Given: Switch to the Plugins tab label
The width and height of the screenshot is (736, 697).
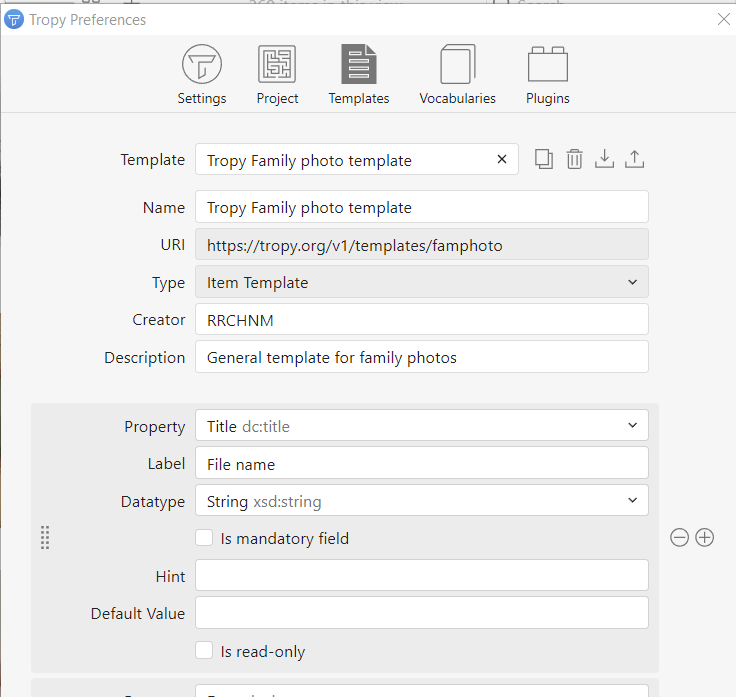Looking at the screenshot, I should point(548,99).
